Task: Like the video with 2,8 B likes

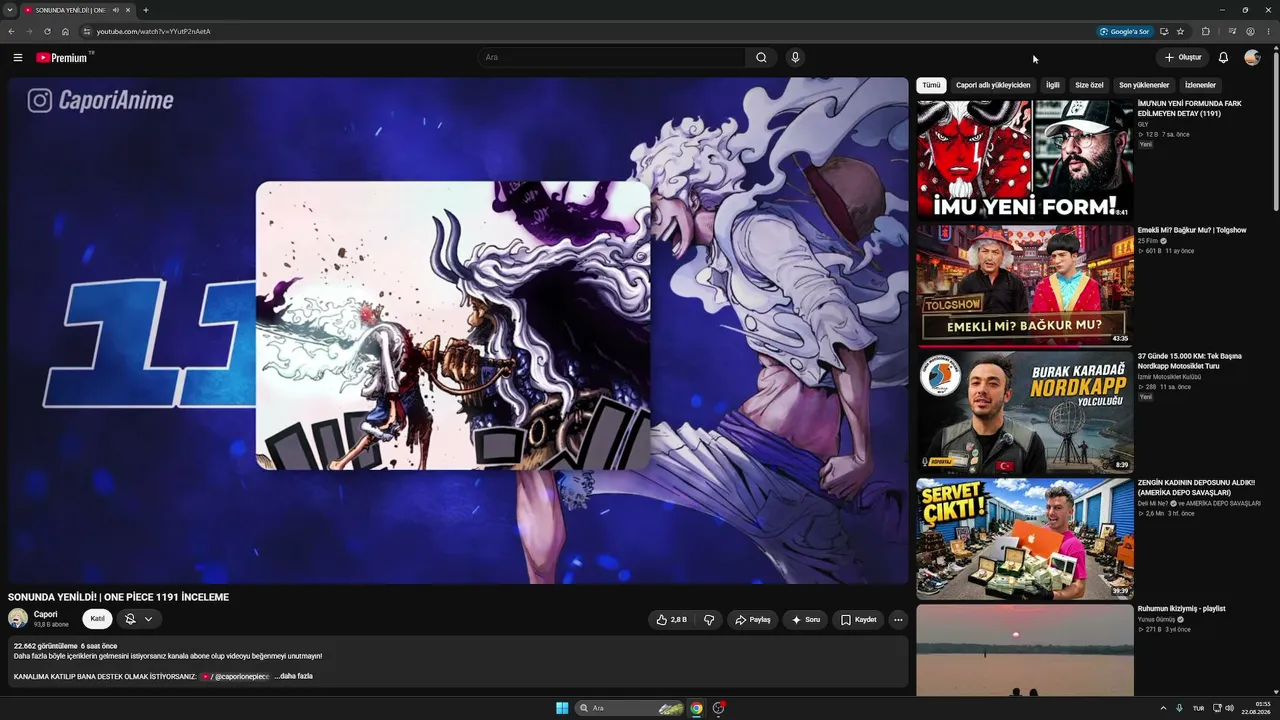Action: tap(672, 620)
